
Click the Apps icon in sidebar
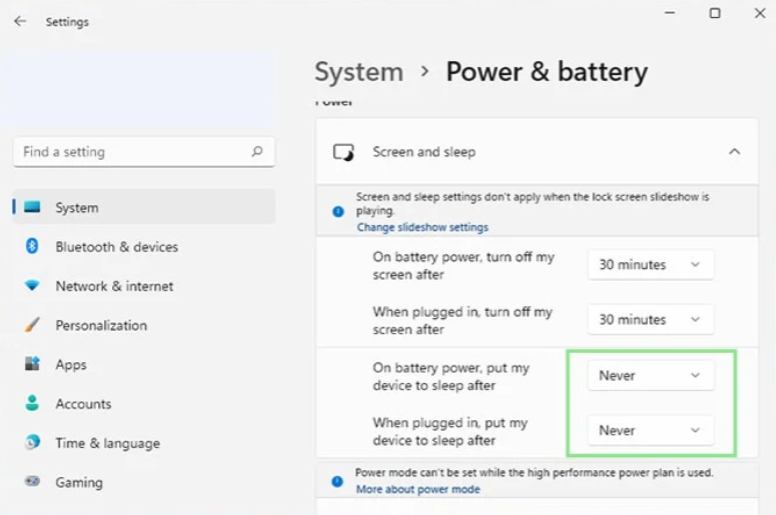point(33,364)
